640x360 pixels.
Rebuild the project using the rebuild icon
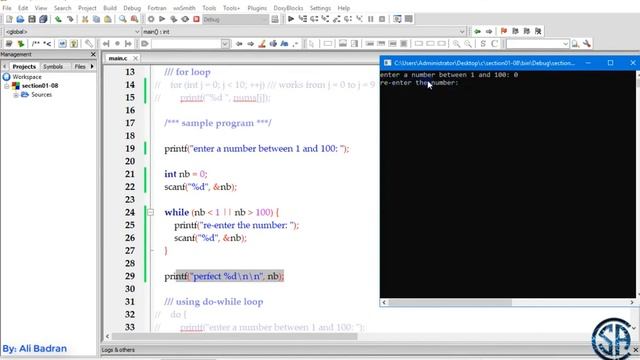[185, 19]
